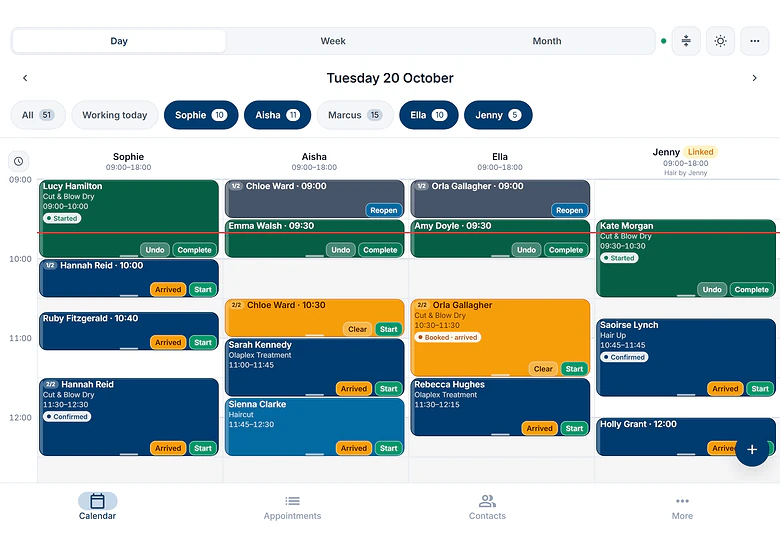Viewport: 780px width, 542px height.
Task: Mark Sienna Clarke as Arrived
Action: (354, 448)
